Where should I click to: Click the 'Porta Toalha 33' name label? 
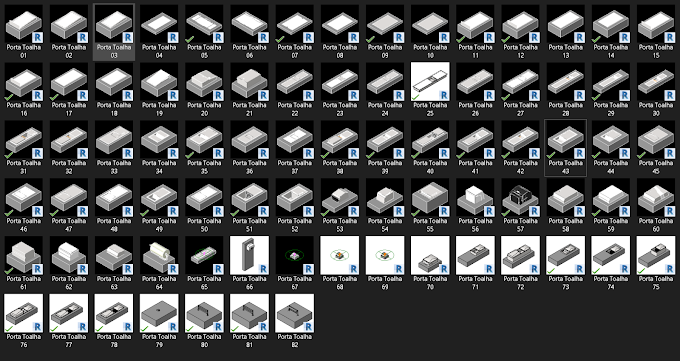click(114, 167)
